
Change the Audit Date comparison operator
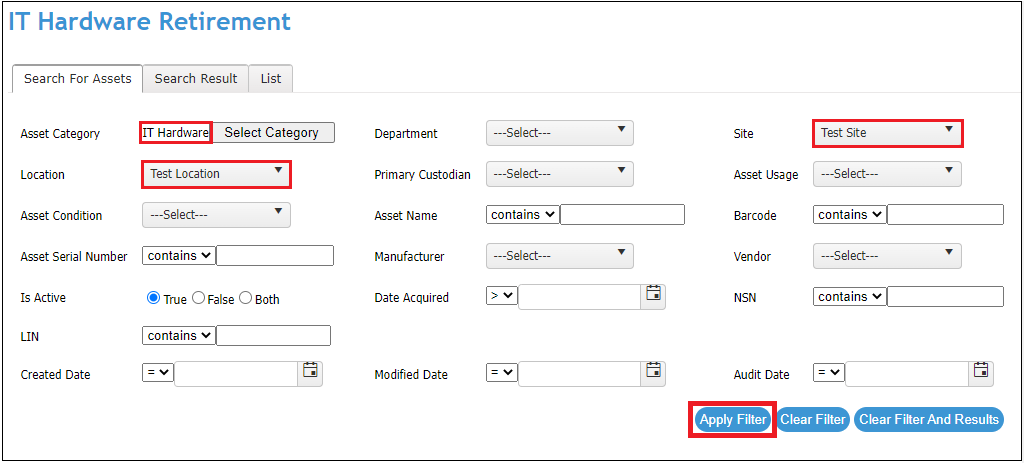pyautogui.click(x=830, y=372)
